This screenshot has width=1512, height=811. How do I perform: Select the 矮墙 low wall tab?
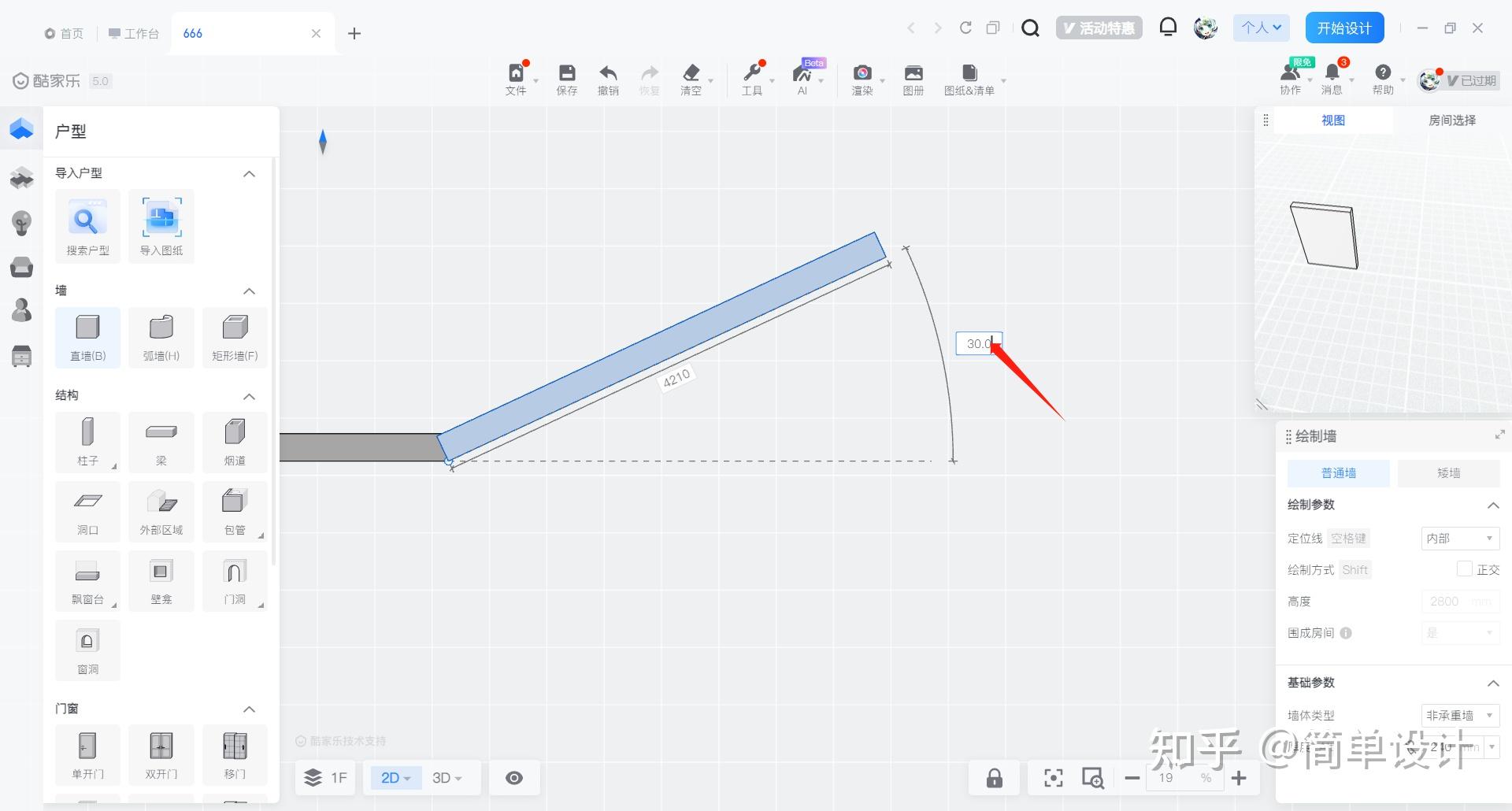coord(1449,472)
